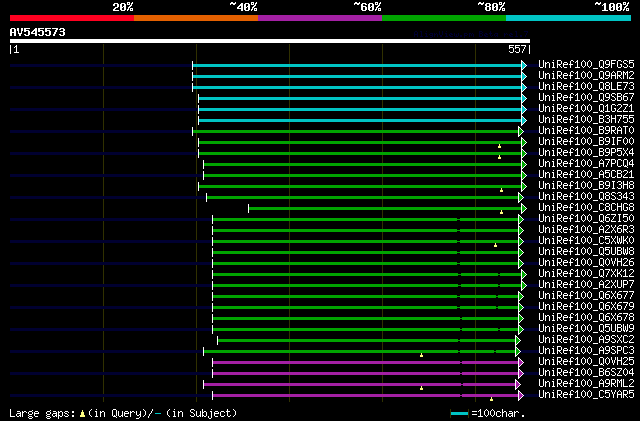Open hit UniRef100_Q8LE73
This screenshot has width=640, height=421.
pyautogui.click(x=586, y=87)
